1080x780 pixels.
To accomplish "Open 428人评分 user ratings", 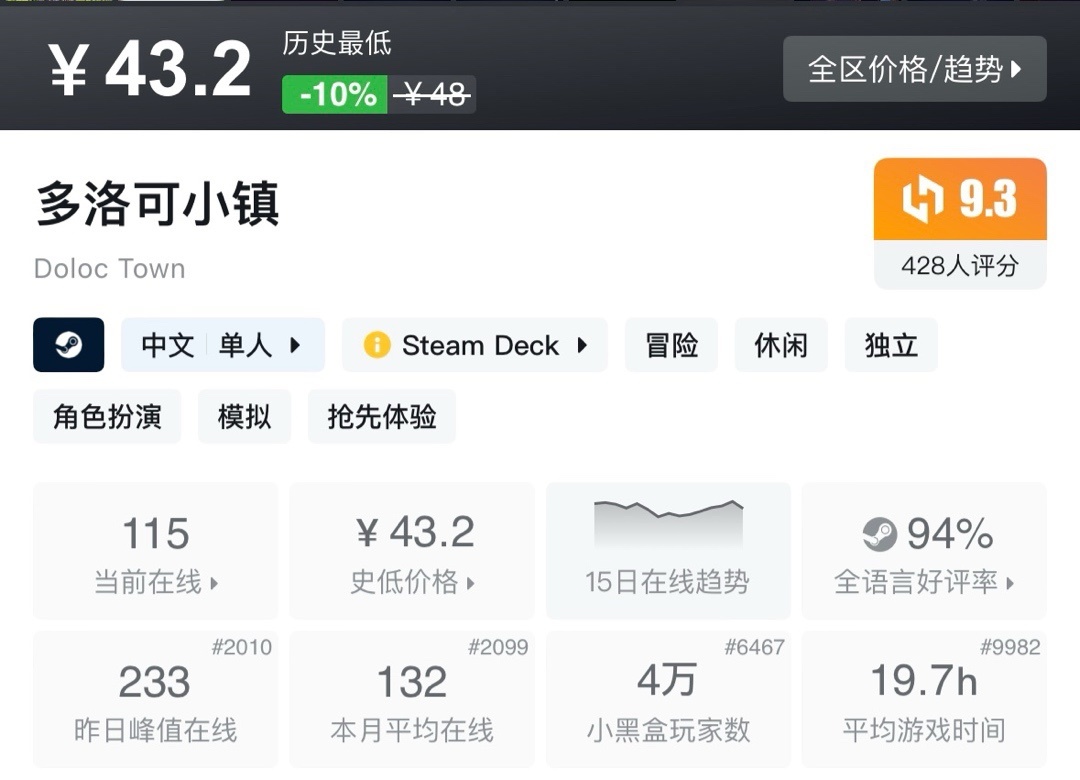I will tap(959, 265).
